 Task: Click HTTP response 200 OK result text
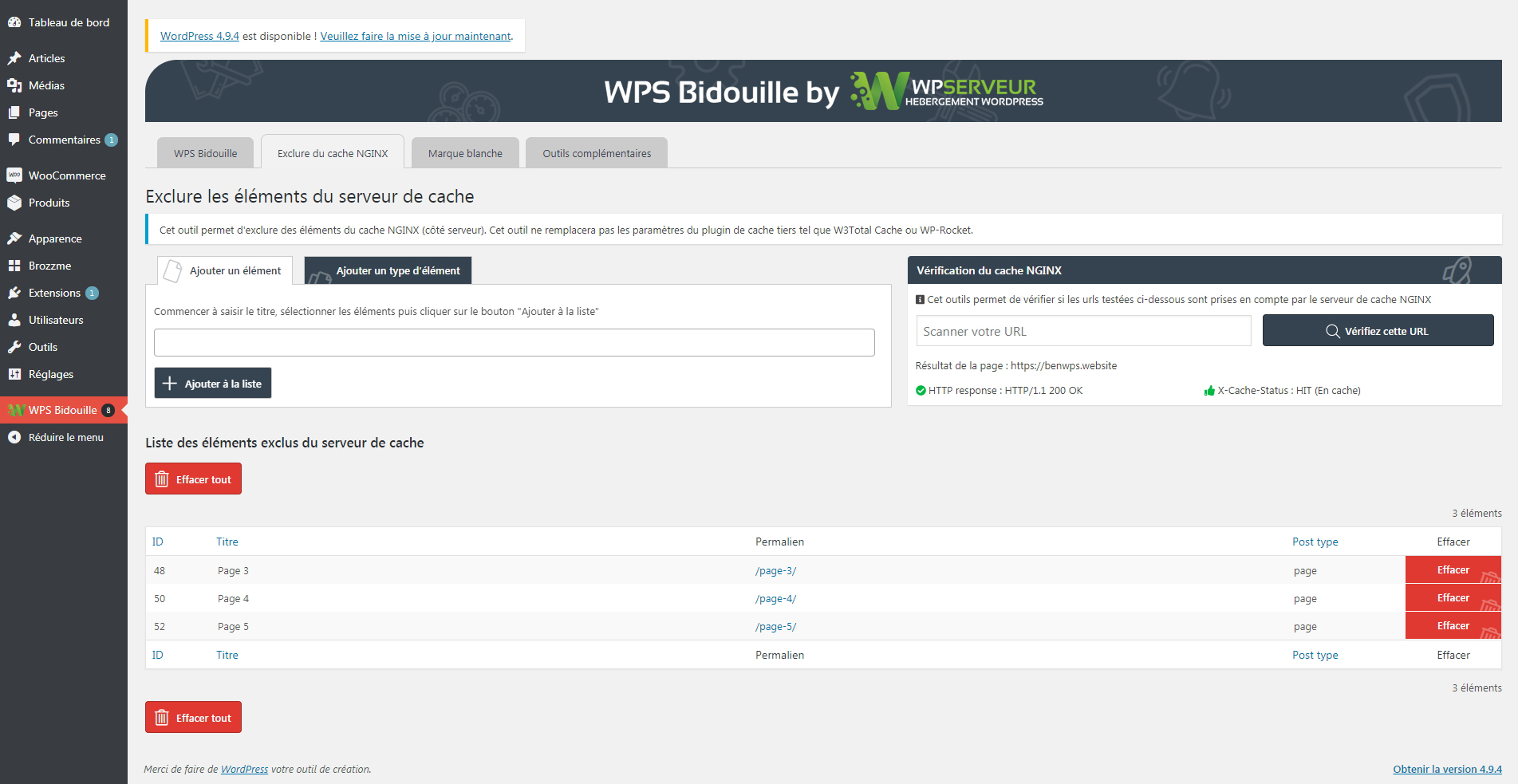click(1005, 390)
